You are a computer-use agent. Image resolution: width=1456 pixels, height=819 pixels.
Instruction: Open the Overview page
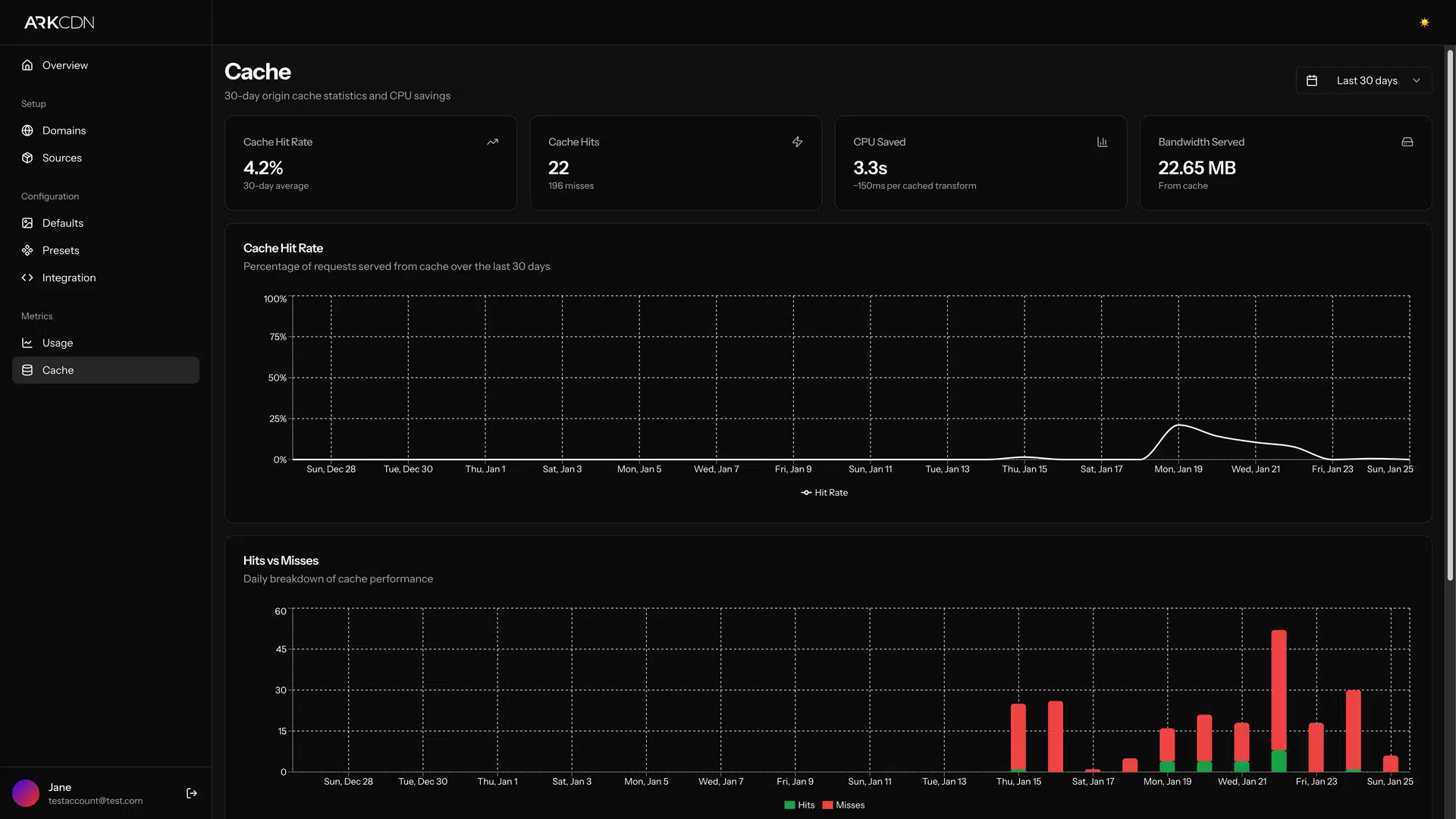tap(105, 65)
